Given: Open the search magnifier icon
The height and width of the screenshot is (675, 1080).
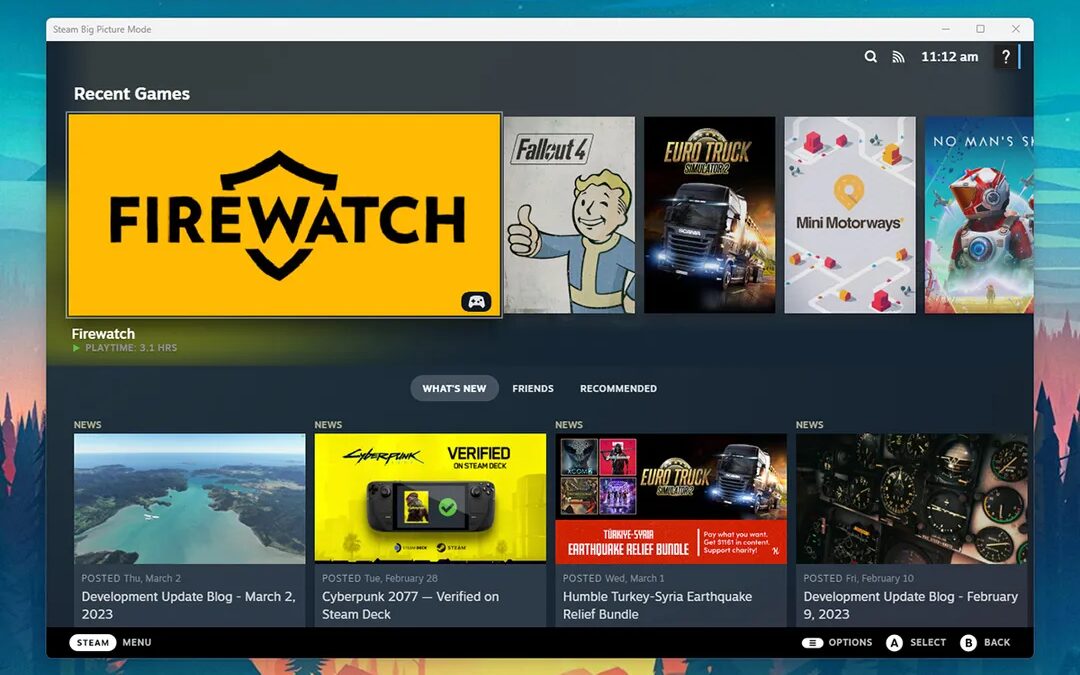Looking at the screenshot, I should (871, 57).
